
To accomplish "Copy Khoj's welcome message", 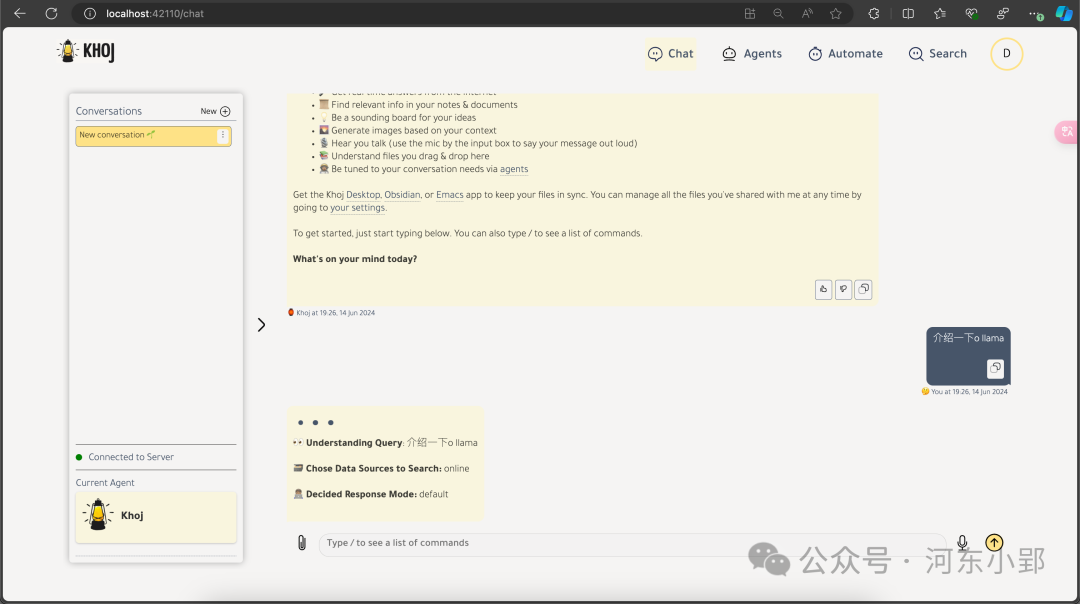I will pyautogui.click(x=863, y=289).
